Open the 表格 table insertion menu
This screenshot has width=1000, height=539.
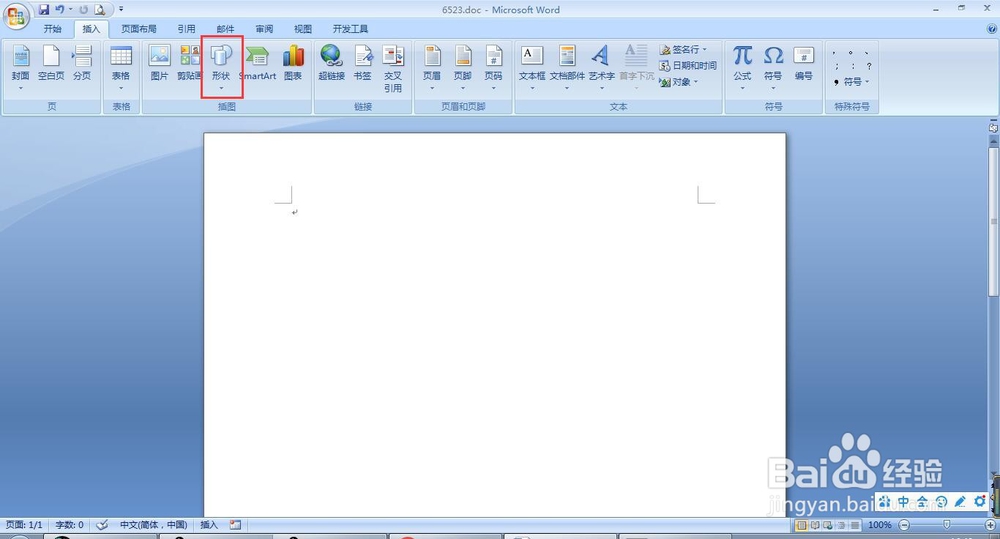121,67
